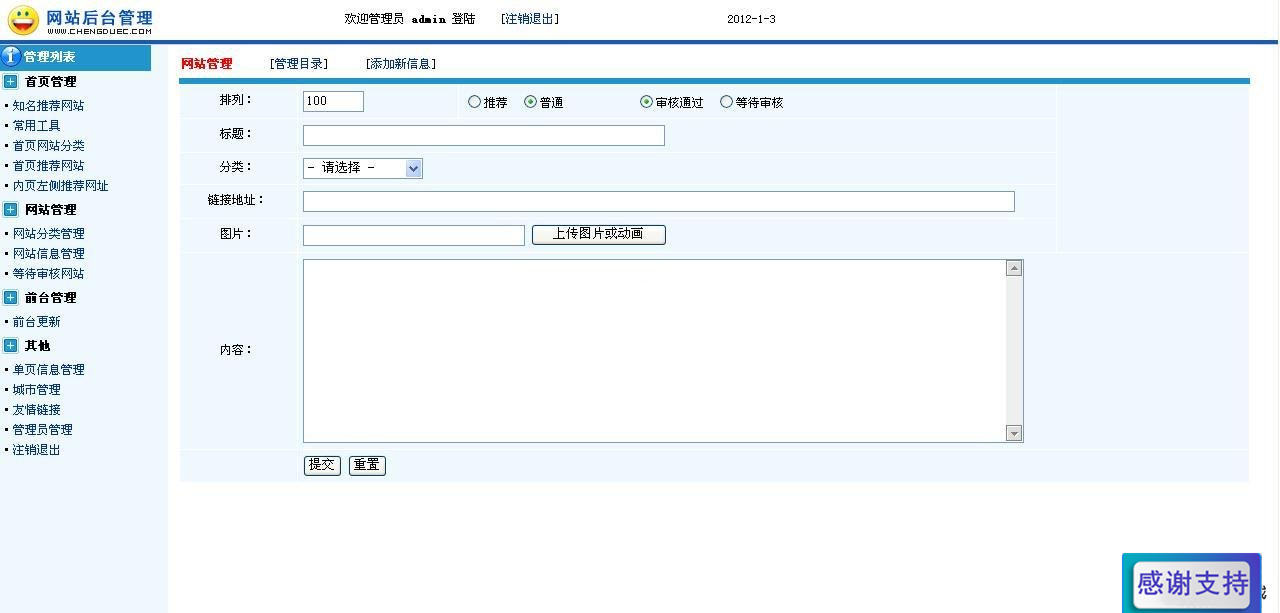1280x613 pixels.
Task: Click the smiley face site logo
Action: (x=23, y=20)
